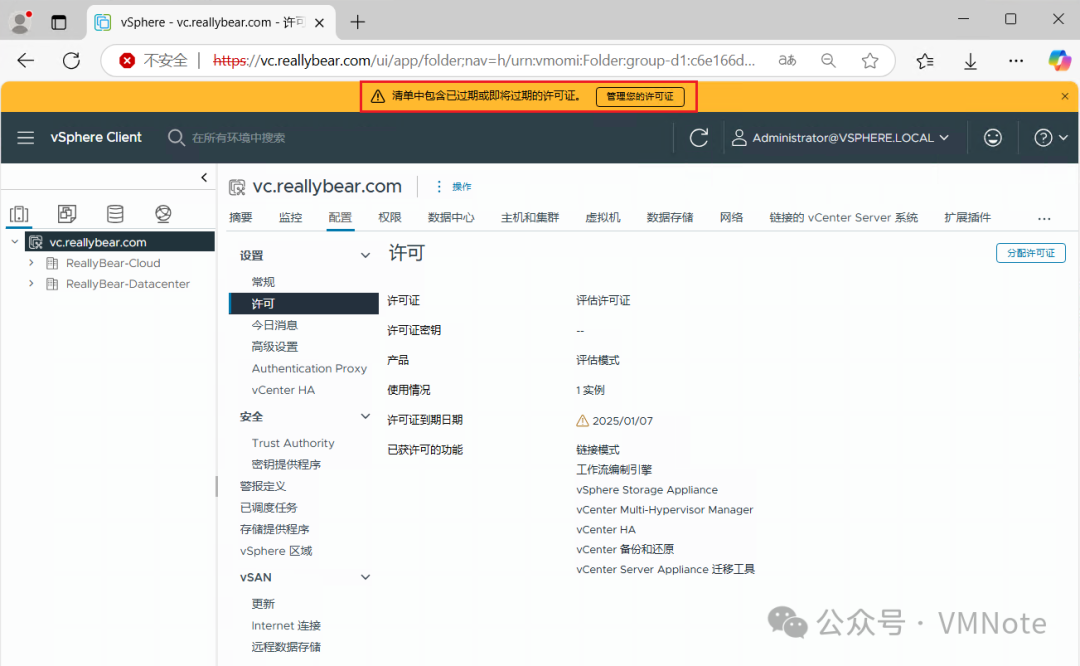The height and width of the screenshot is (666, 1080).
Task: Select the Storage inventory icon
Action: click(115, 214)
